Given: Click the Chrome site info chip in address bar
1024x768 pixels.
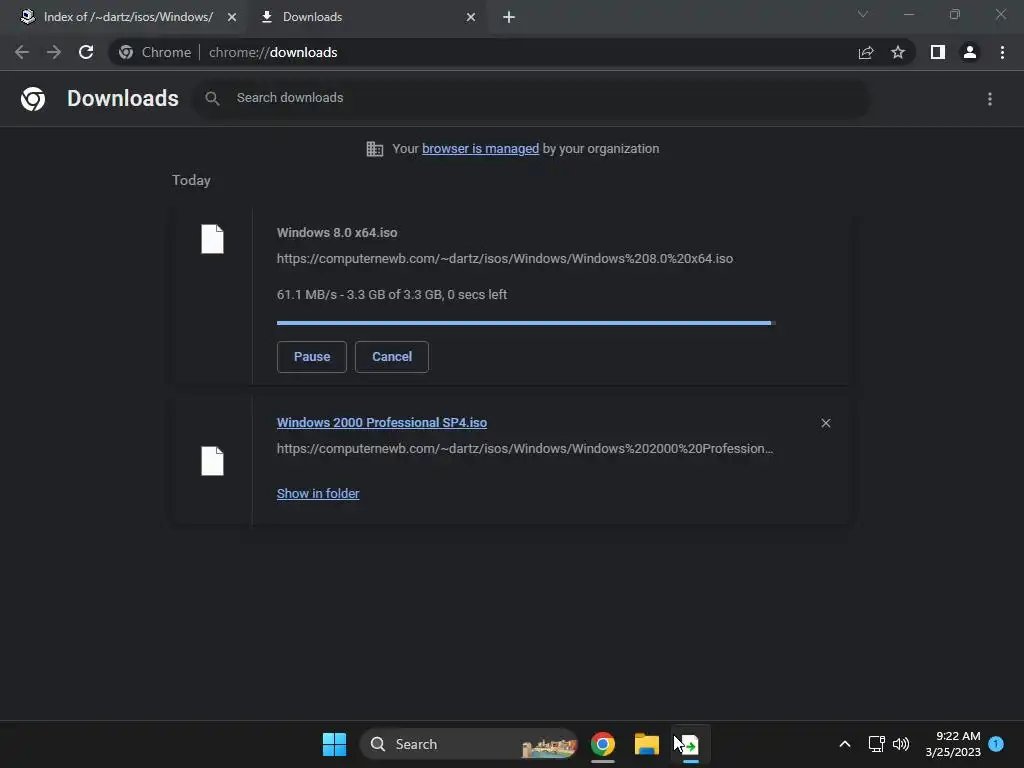Looking at the screenshot, I should 155,52.
